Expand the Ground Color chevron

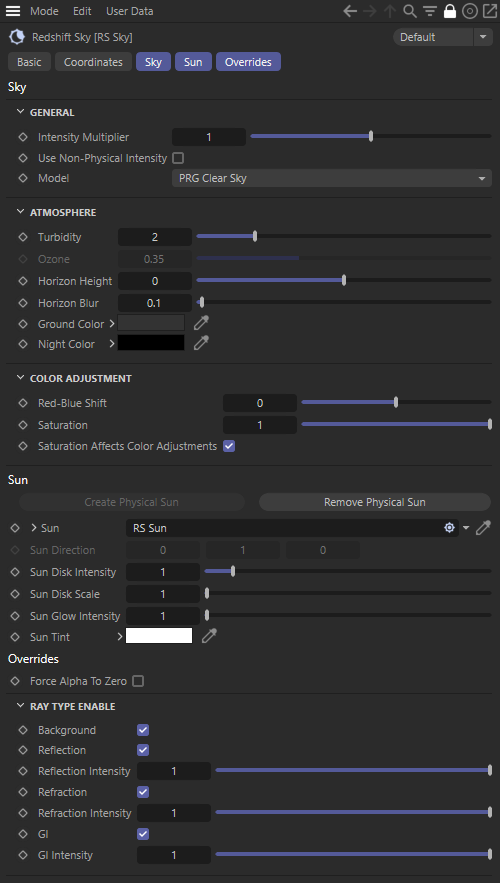[111, 324]
